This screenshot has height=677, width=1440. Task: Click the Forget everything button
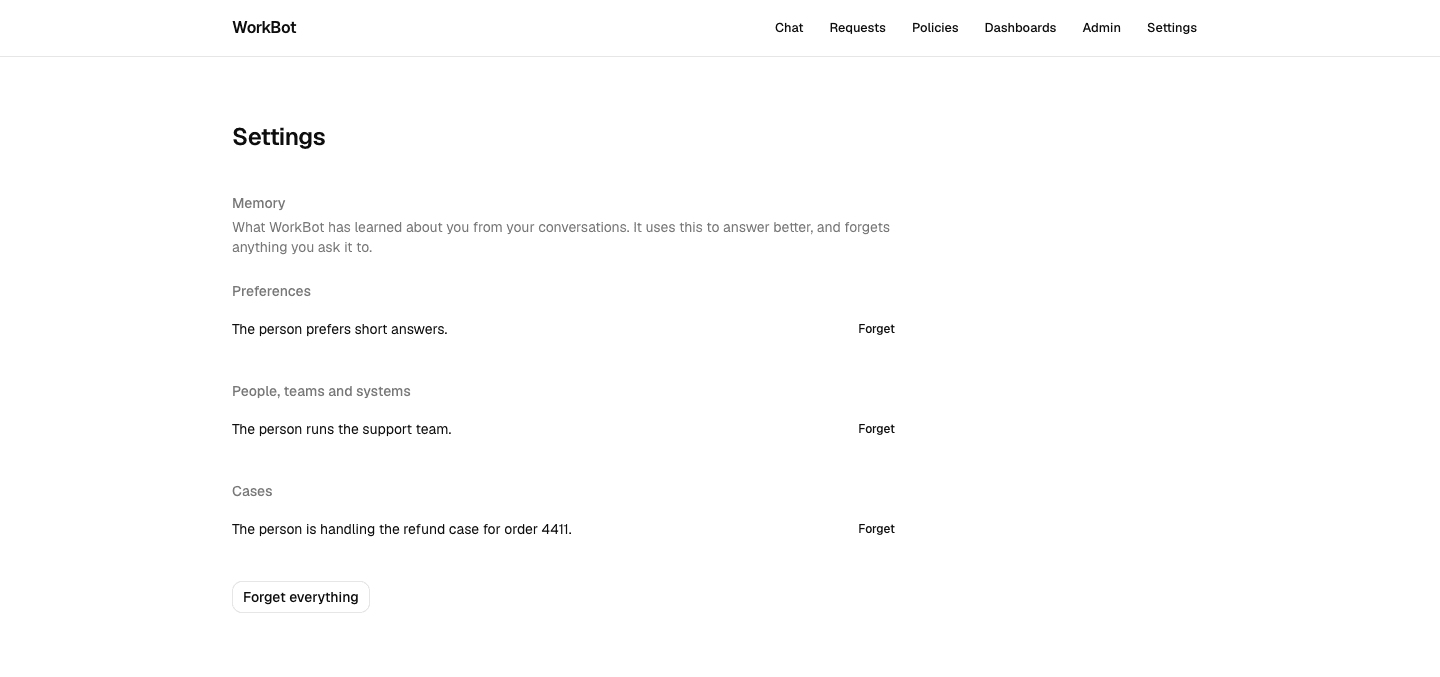click(x=301, y=597)
